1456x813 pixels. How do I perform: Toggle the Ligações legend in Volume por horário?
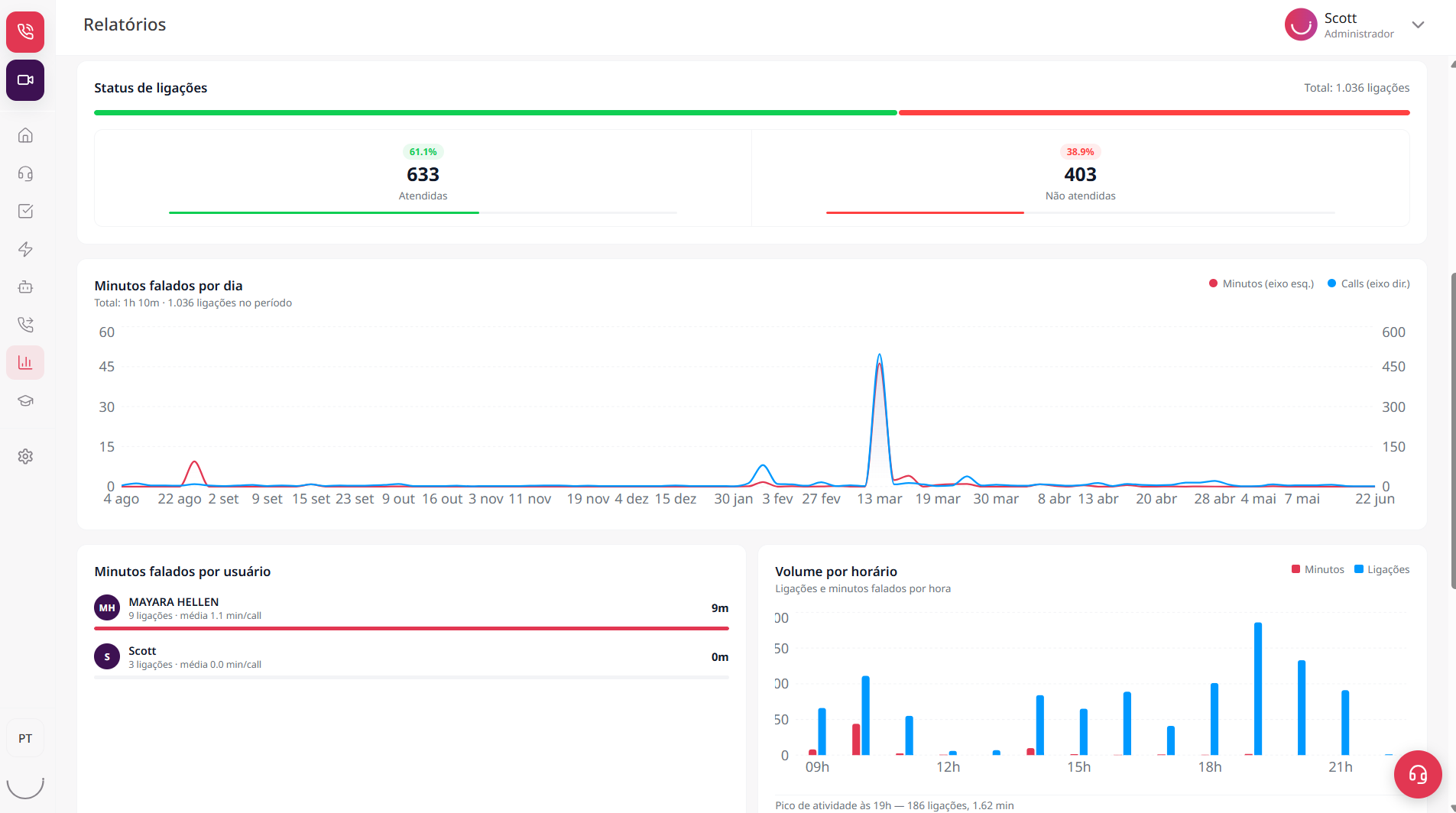(x=1382, y=569)
